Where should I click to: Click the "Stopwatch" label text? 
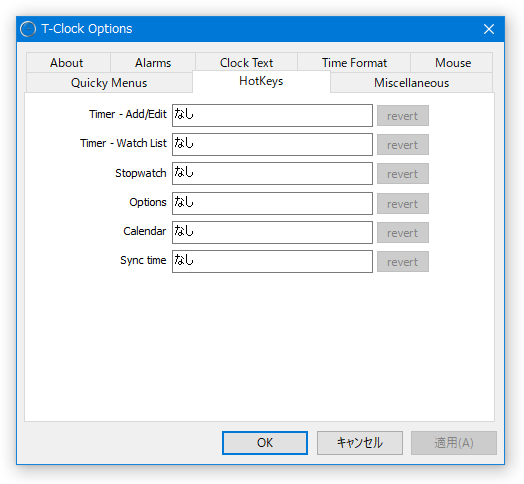[141, 173]
